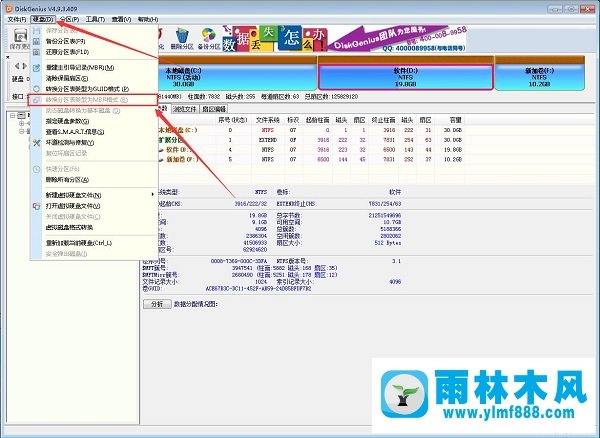Choose 备份分区表(F9) from the menu
The image size is (600, 438).
point(94,41)
